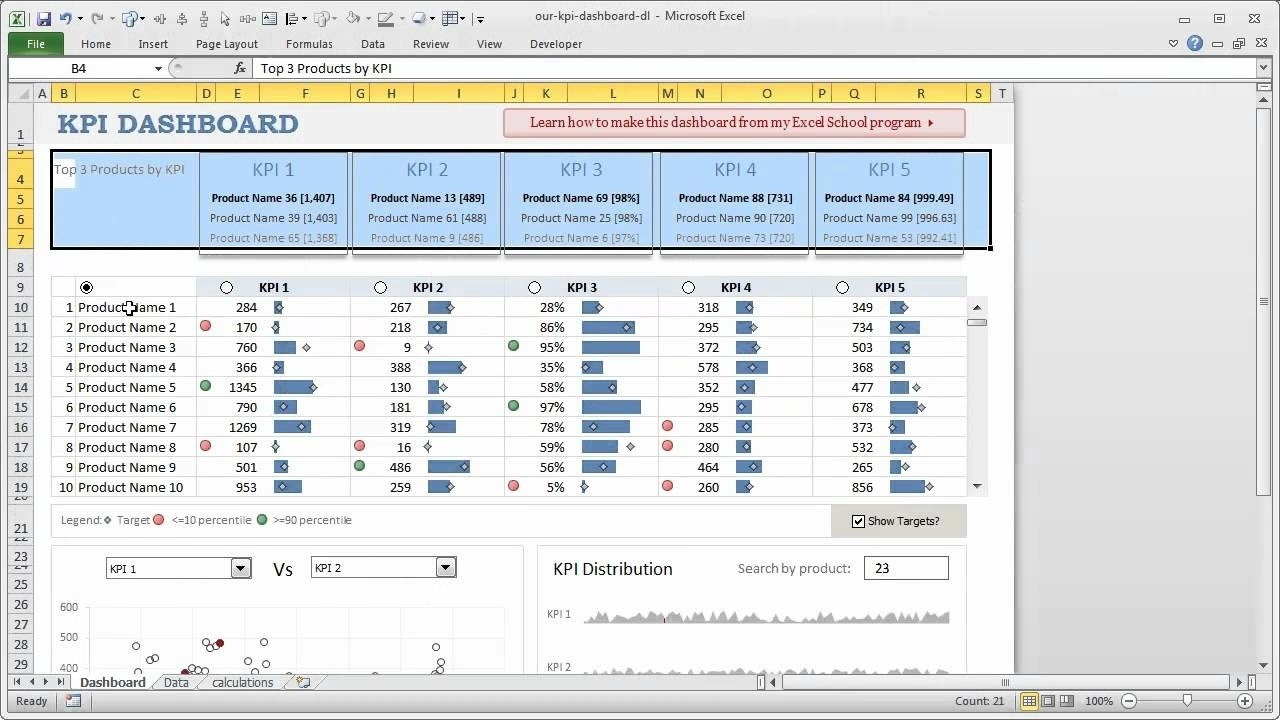The image size is (1280, 720).
Task: Click the Shape Fill paint bucket icon
Action: (353, 18)
